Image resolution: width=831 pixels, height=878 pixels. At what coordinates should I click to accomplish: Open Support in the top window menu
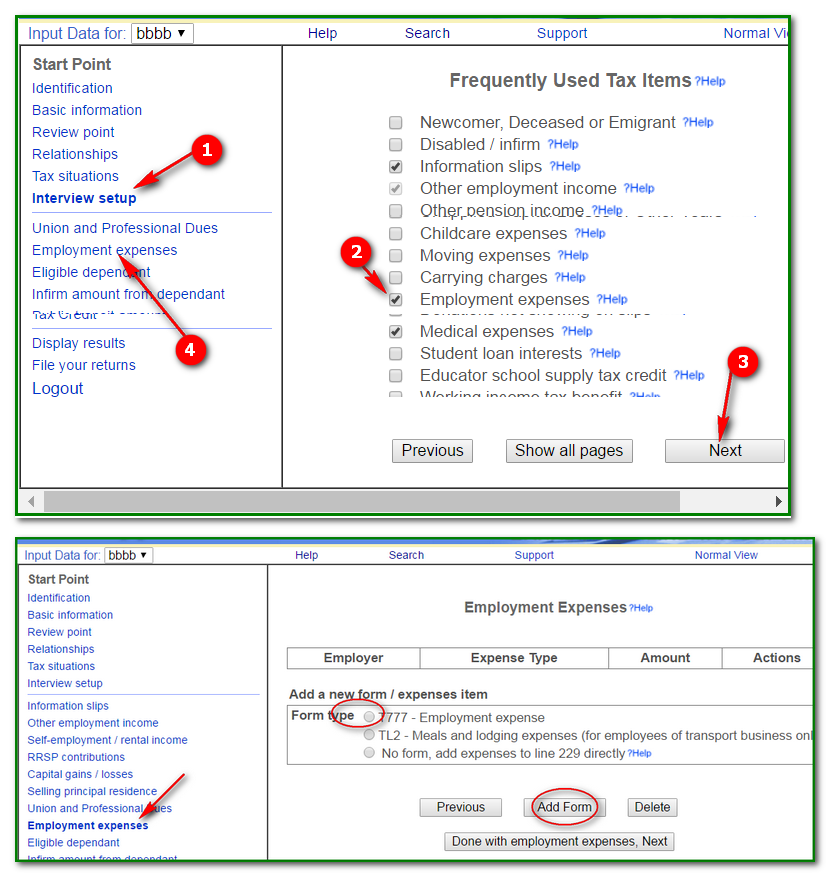point(562,33)
